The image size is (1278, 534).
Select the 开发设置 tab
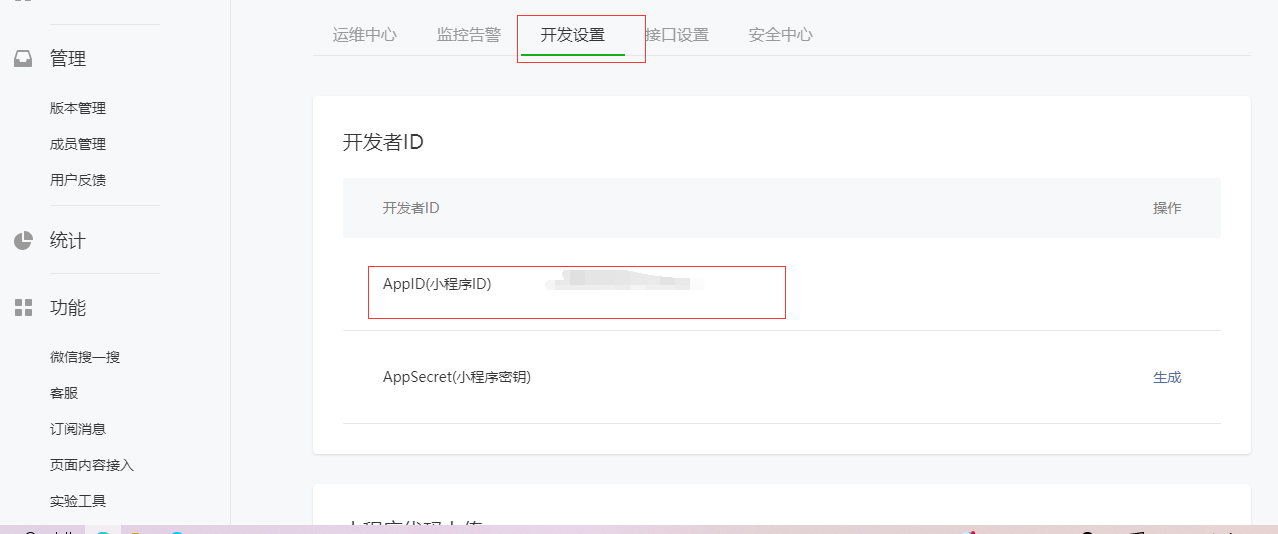click(x=573, y=35)
